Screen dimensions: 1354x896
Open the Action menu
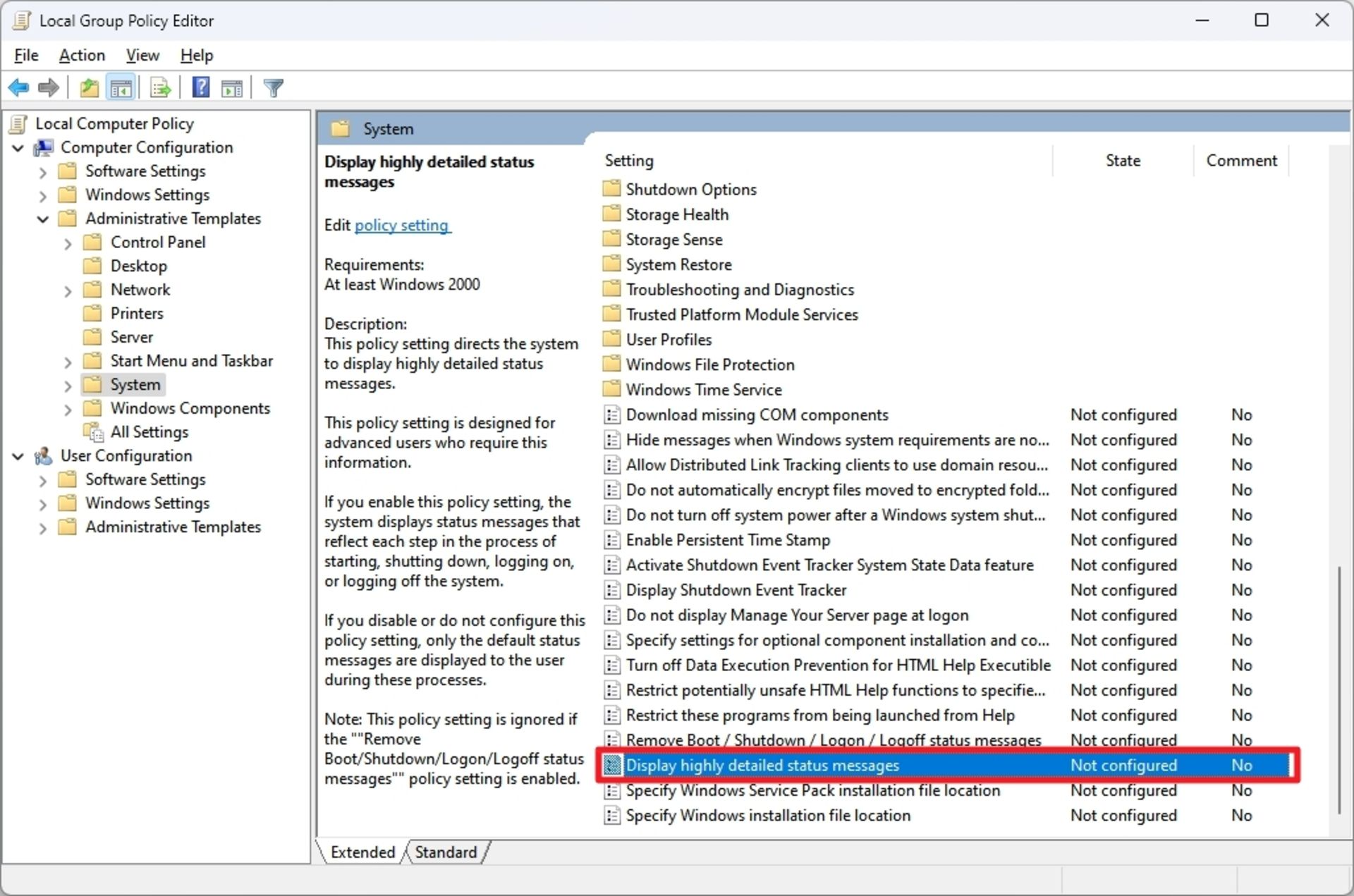81,55
